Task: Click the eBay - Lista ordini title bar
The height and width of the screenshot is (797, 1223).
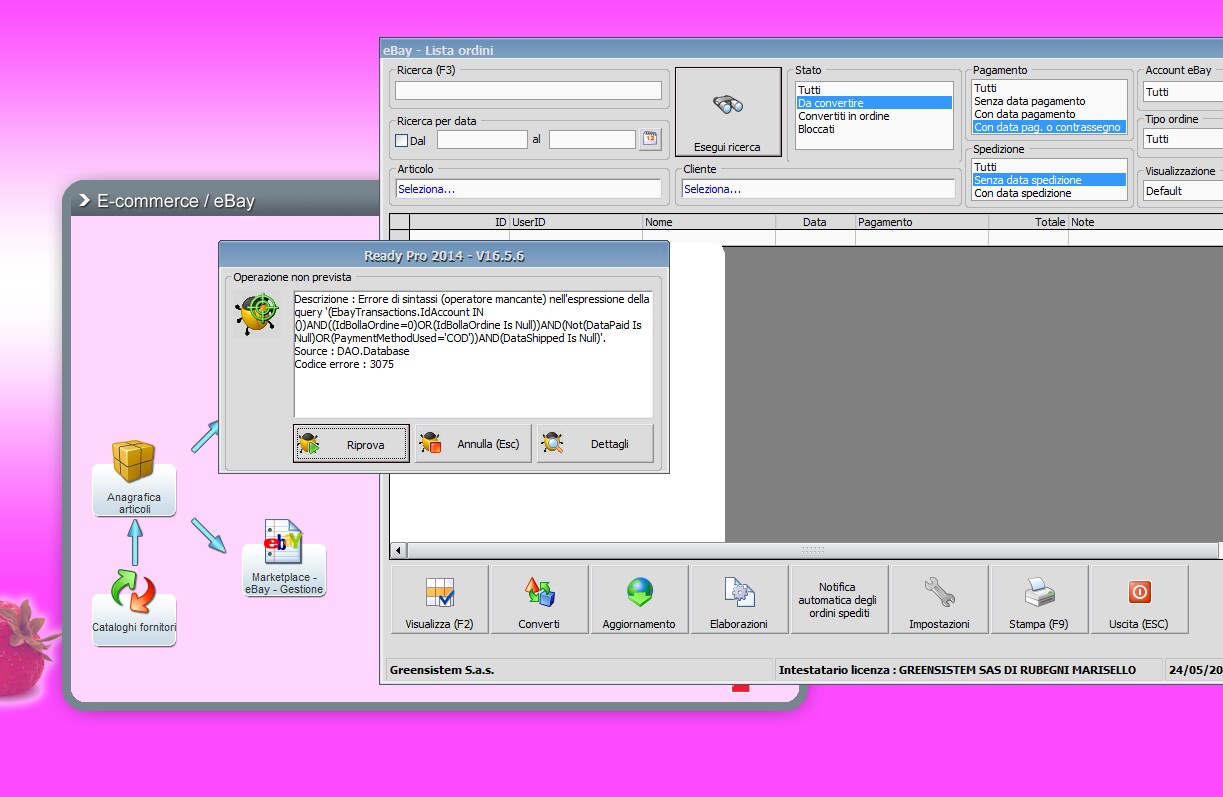Action: 801,50
